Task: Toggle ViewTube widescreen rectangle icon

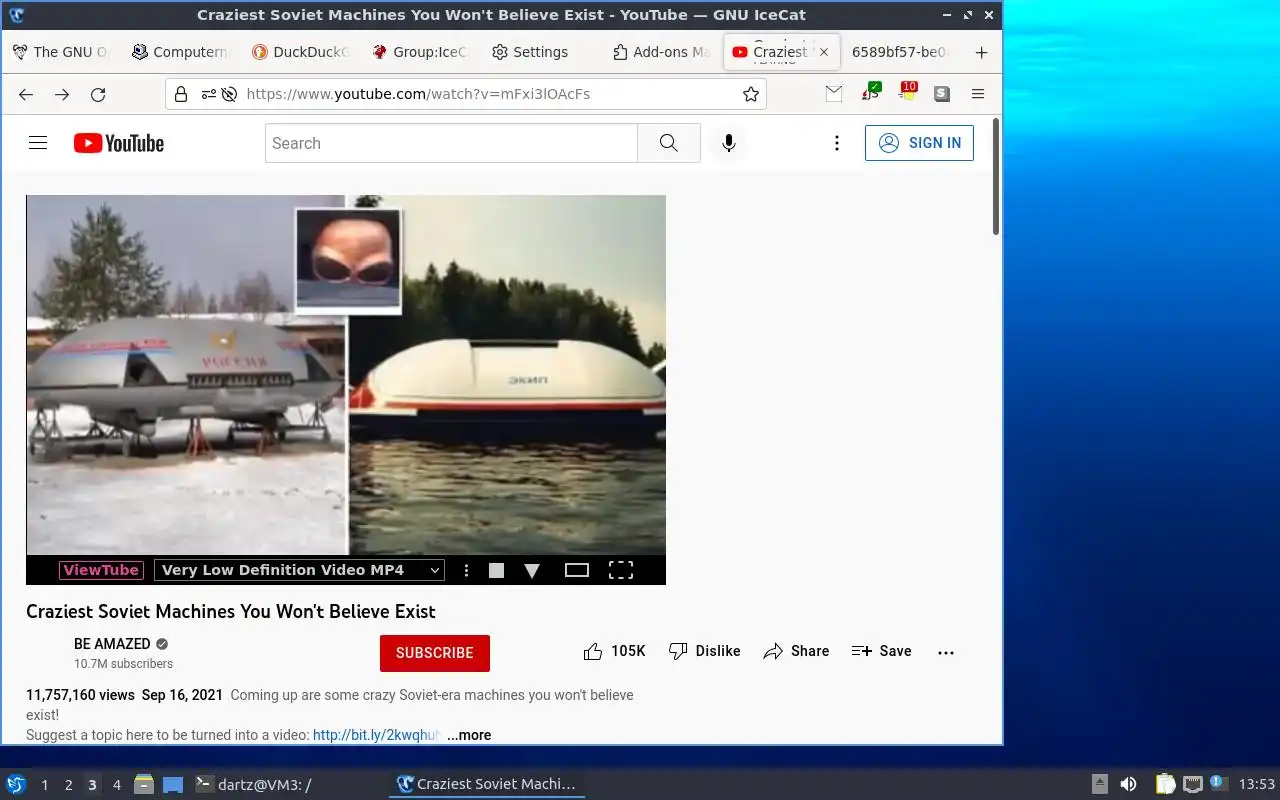Action: [577, 570]
